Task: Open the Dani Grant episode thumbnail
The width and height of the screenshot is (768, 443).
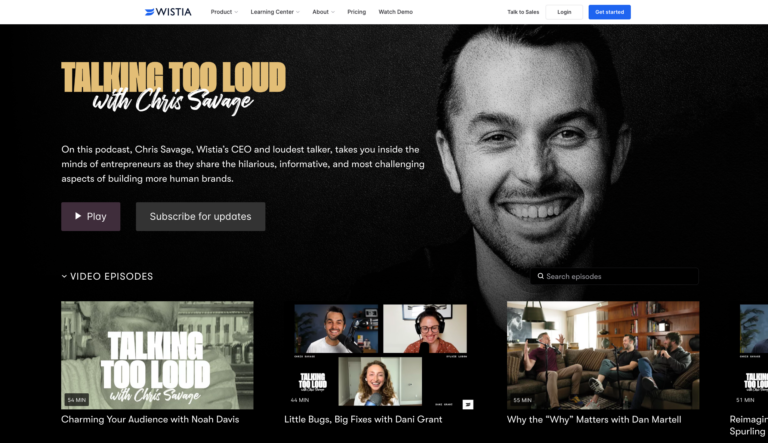Action: (x=380, y=355)
